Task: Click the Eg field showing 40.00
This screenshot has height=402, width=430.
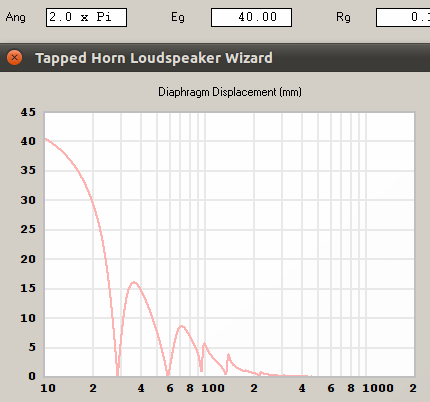Action: (x=251, y=18)
